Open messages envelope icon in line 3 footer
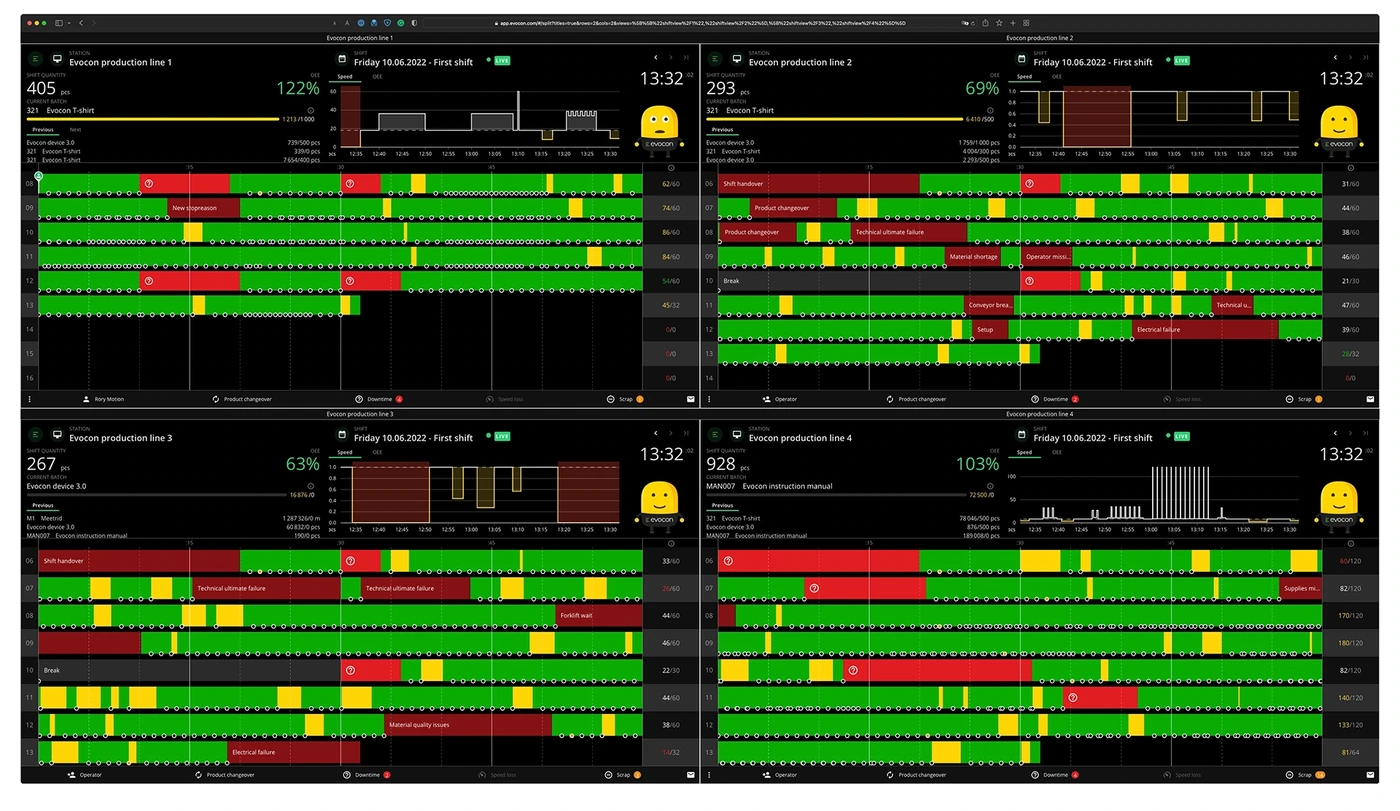The width and height of the screenshot is (1400, 811). 690,775
